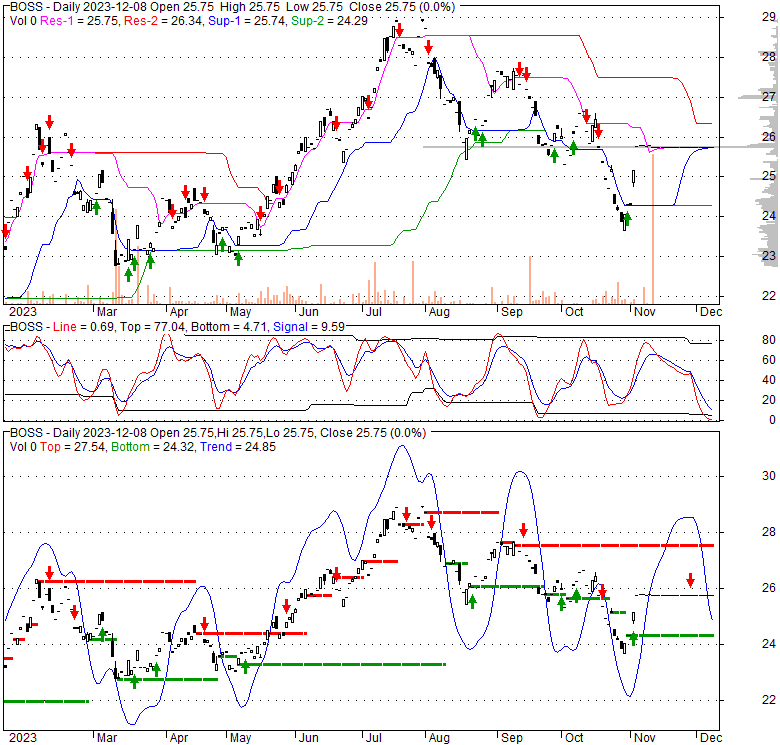Click the 'Dec' label on top chart axis
Image resolution: width=780 pixels, height=745 pixels.
tap(711, 312)
